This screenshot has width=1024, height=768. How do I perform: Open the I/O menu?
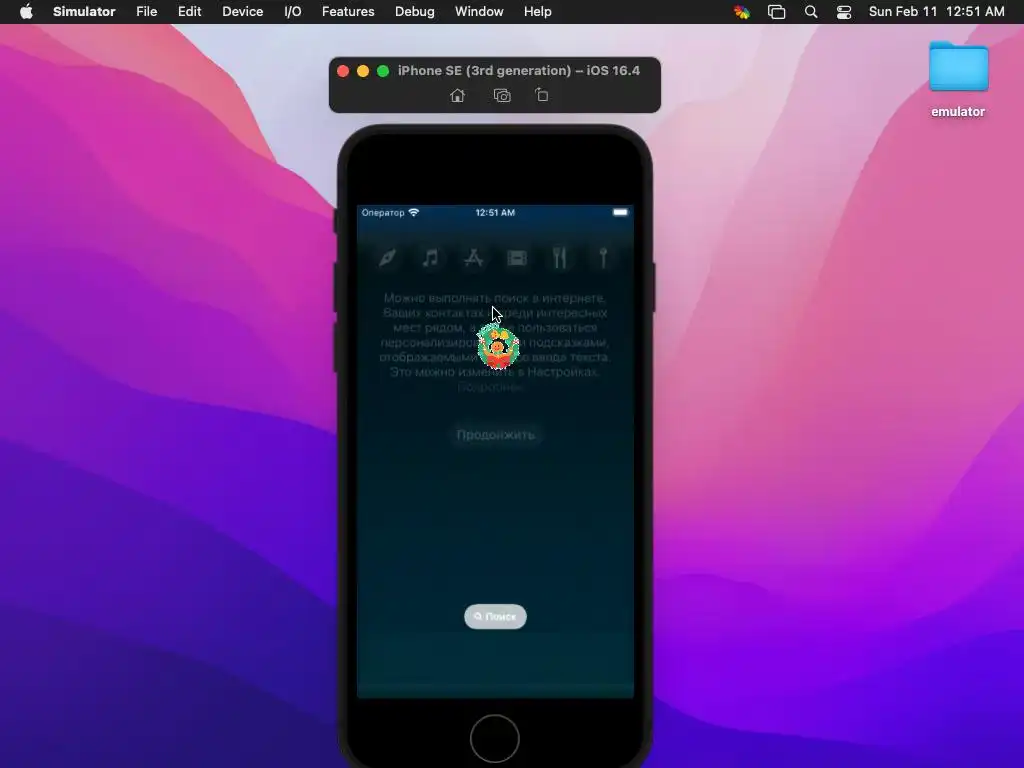293,12
